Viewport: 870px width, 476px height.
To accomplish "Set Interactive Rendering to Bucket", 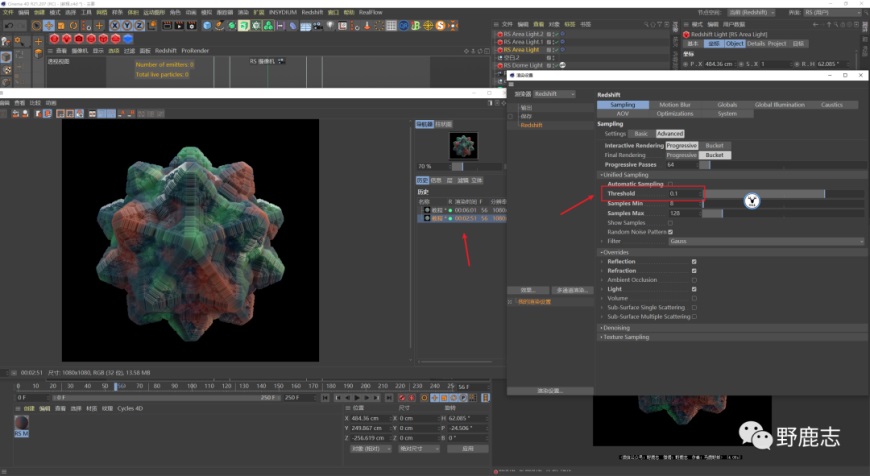I will click(x=714, y=145).
